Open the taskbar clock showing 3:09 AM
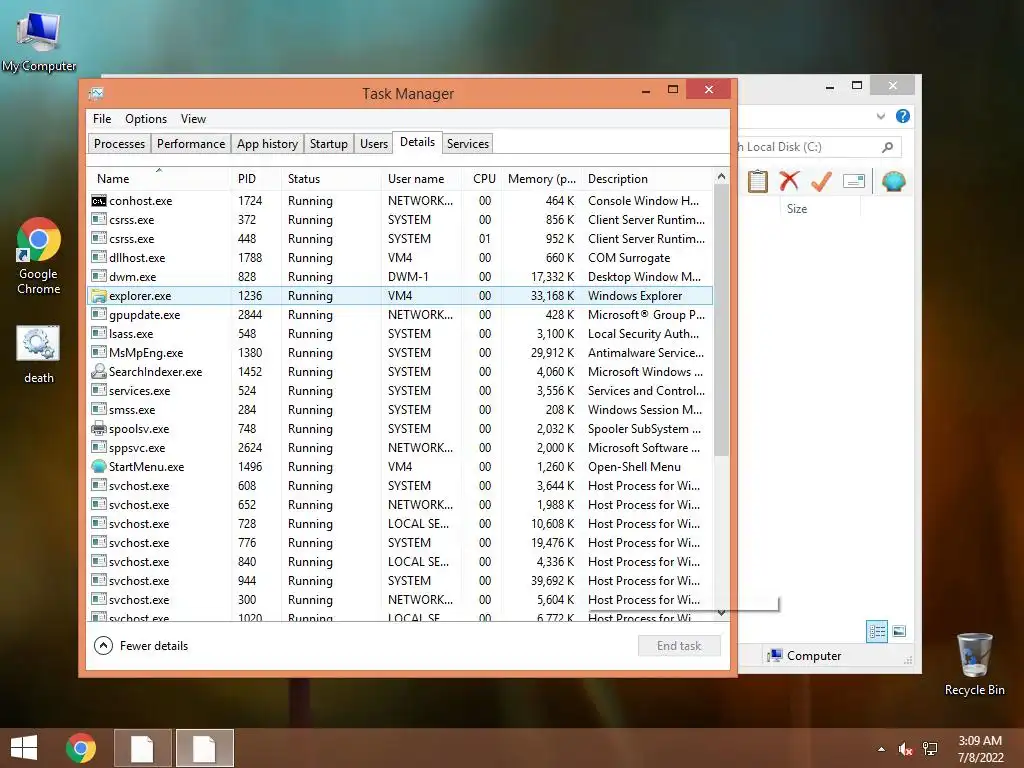Viewport: 1024px width, 768px height. pos(980,749)
